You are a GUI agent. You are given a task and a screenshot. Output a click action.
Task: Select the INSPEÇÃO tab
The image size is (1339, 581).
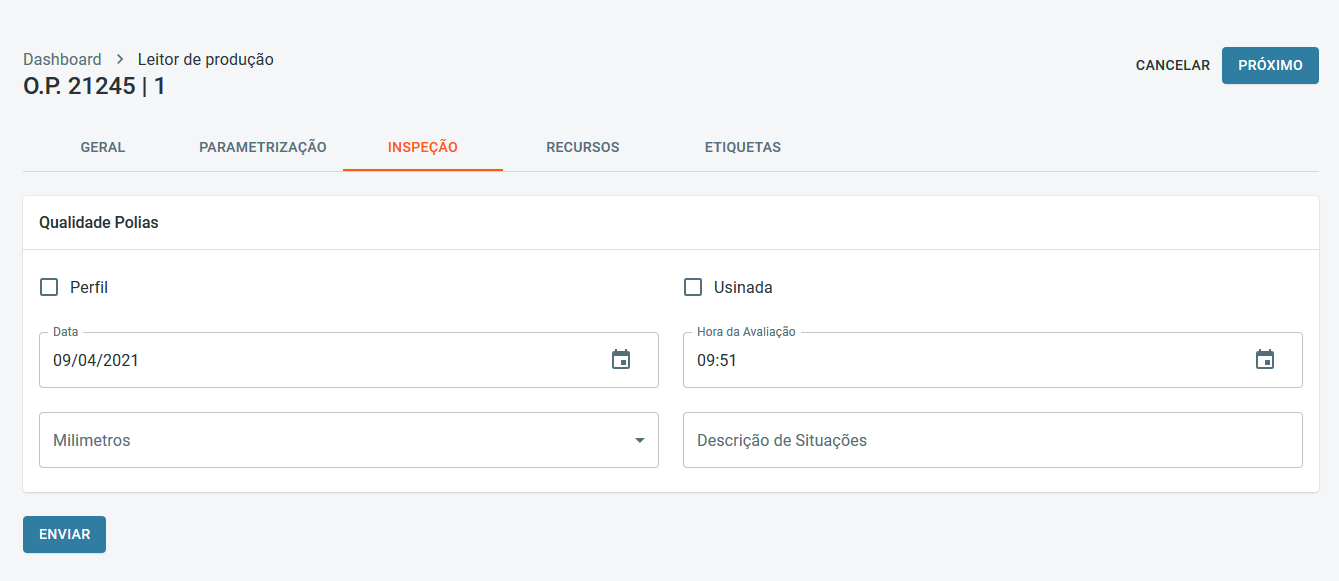[x=423, y=147]
